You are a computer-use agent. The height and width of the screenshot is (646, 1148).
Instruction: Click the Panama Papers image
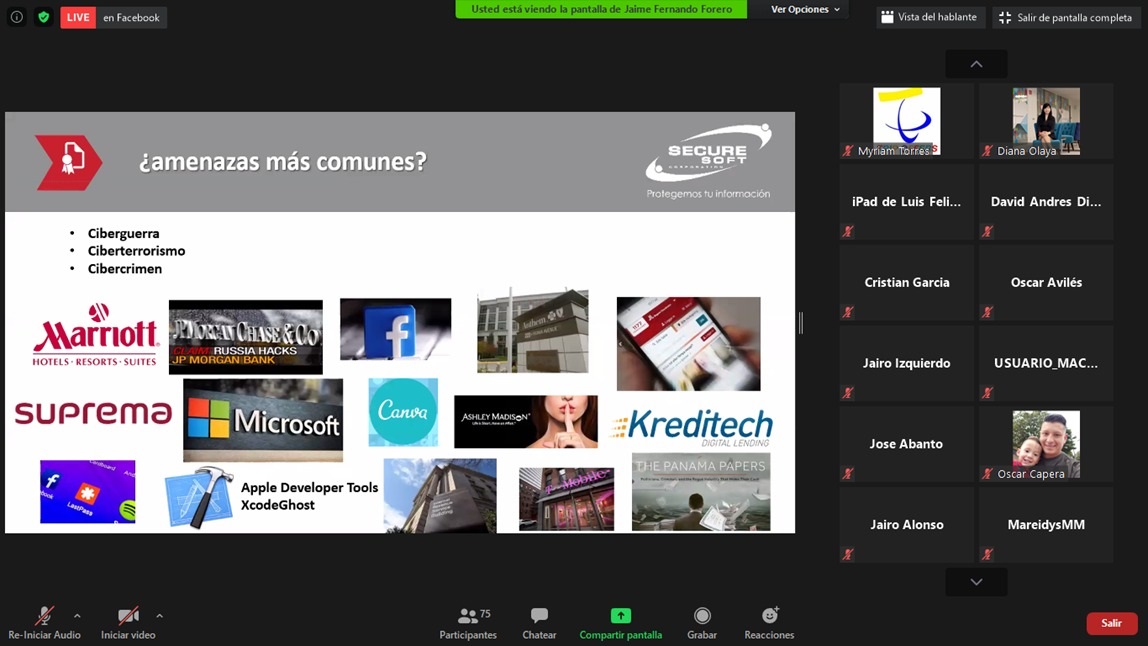click(x=701, y=491)
